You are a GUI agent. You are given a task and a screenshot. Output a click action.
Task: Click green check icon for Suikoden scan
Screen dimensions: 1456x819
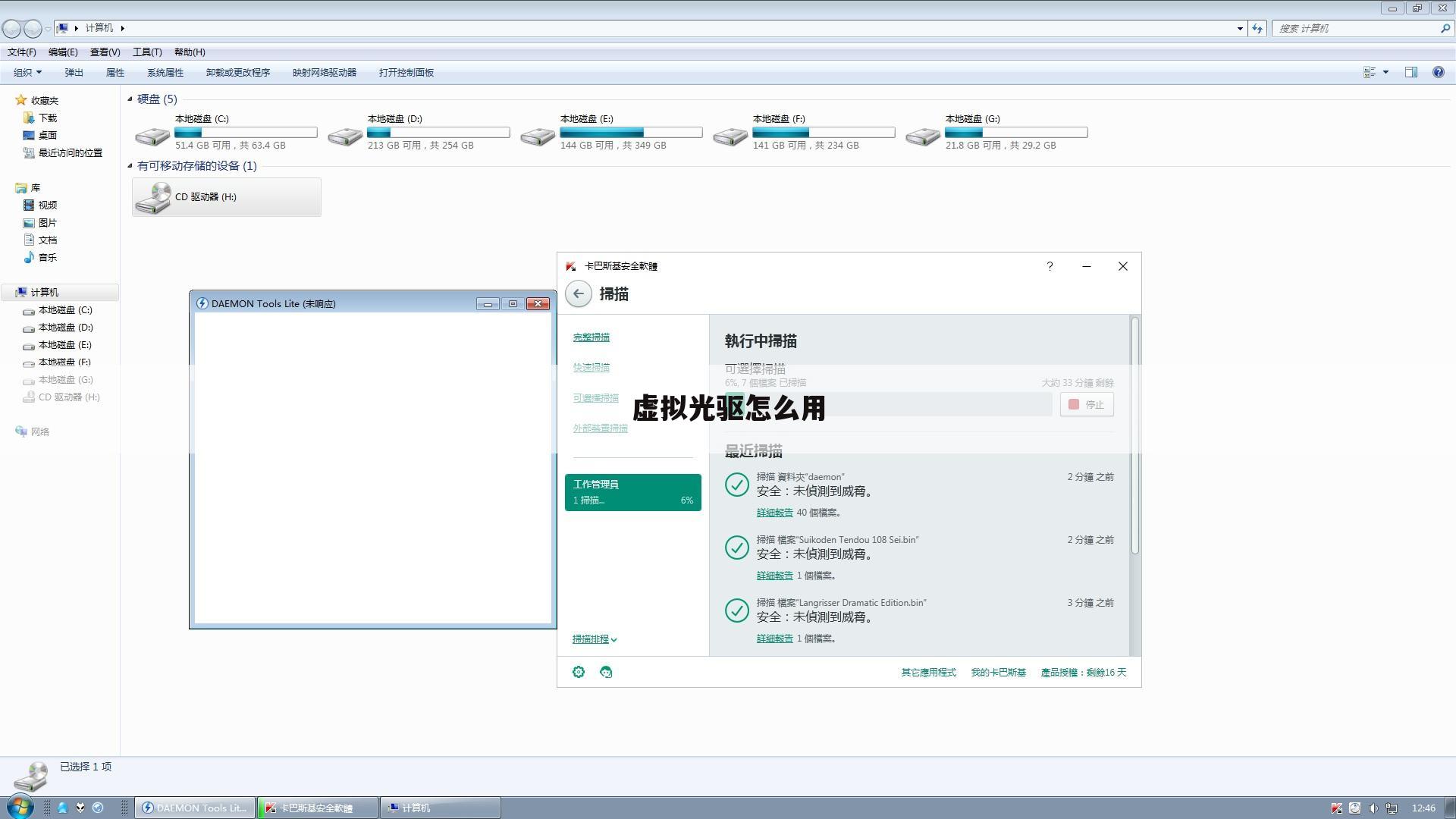[x=736, y=548]
